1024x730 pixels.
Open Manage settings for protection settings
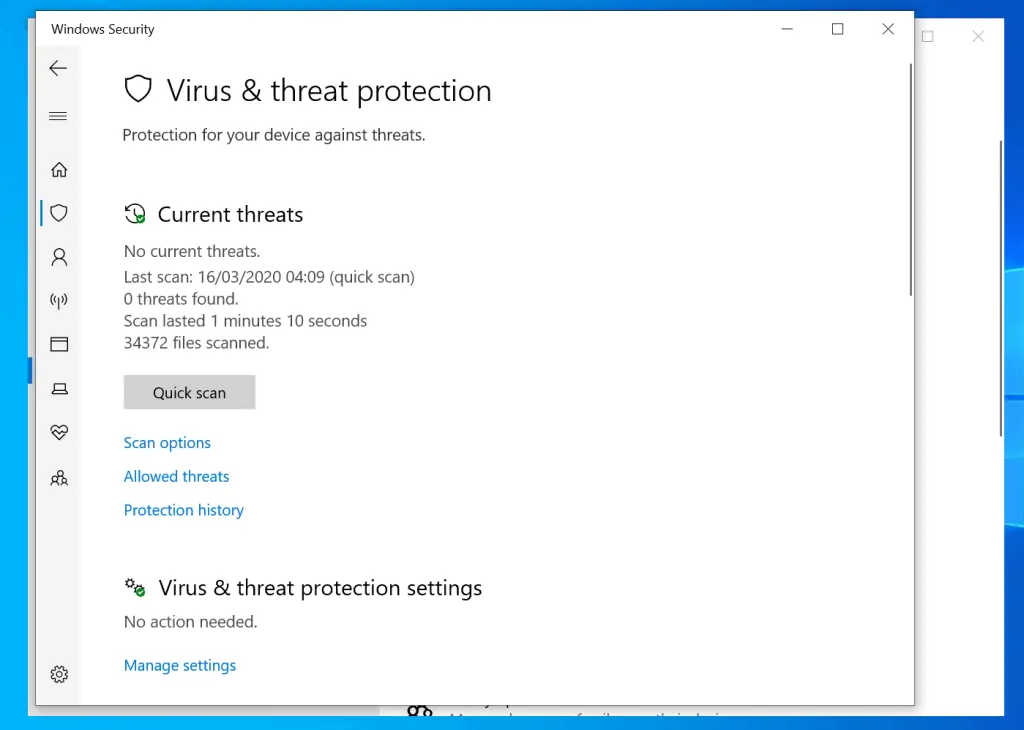(180, 665)
